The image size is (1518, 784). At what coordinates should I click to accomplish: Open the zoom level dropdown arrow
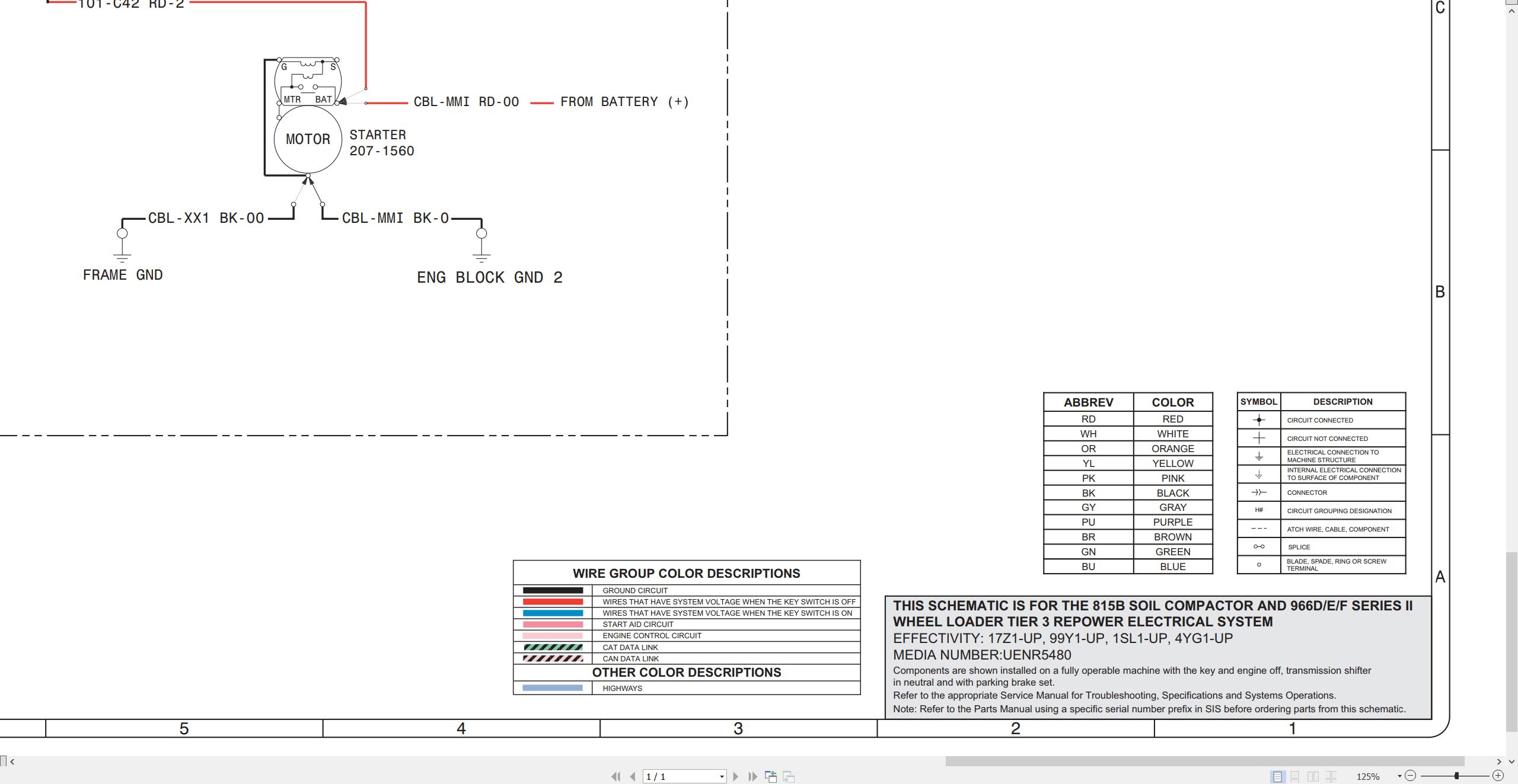1399,776
